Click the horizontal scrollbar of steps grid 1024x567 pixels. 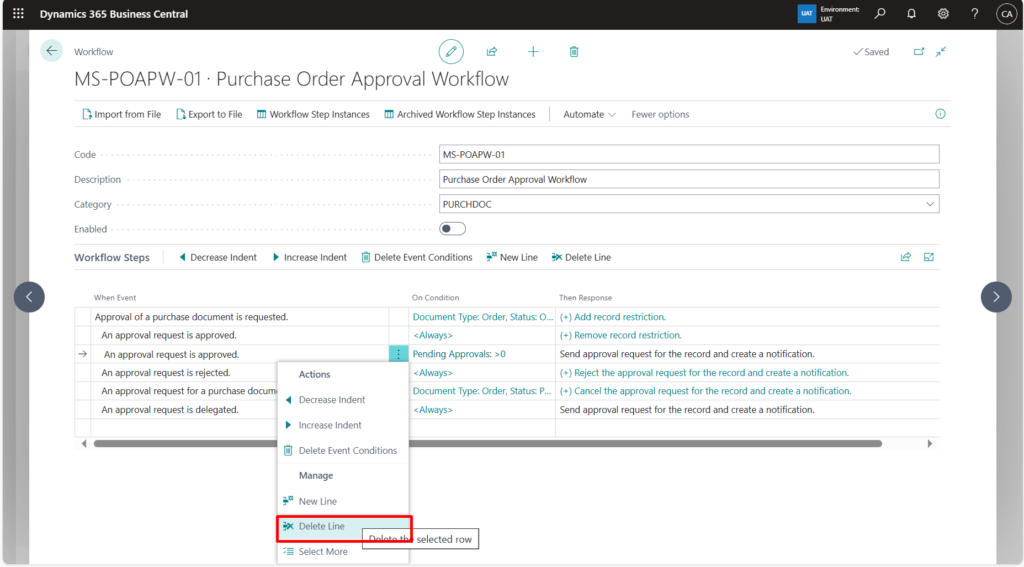click(x=487, y=444)
